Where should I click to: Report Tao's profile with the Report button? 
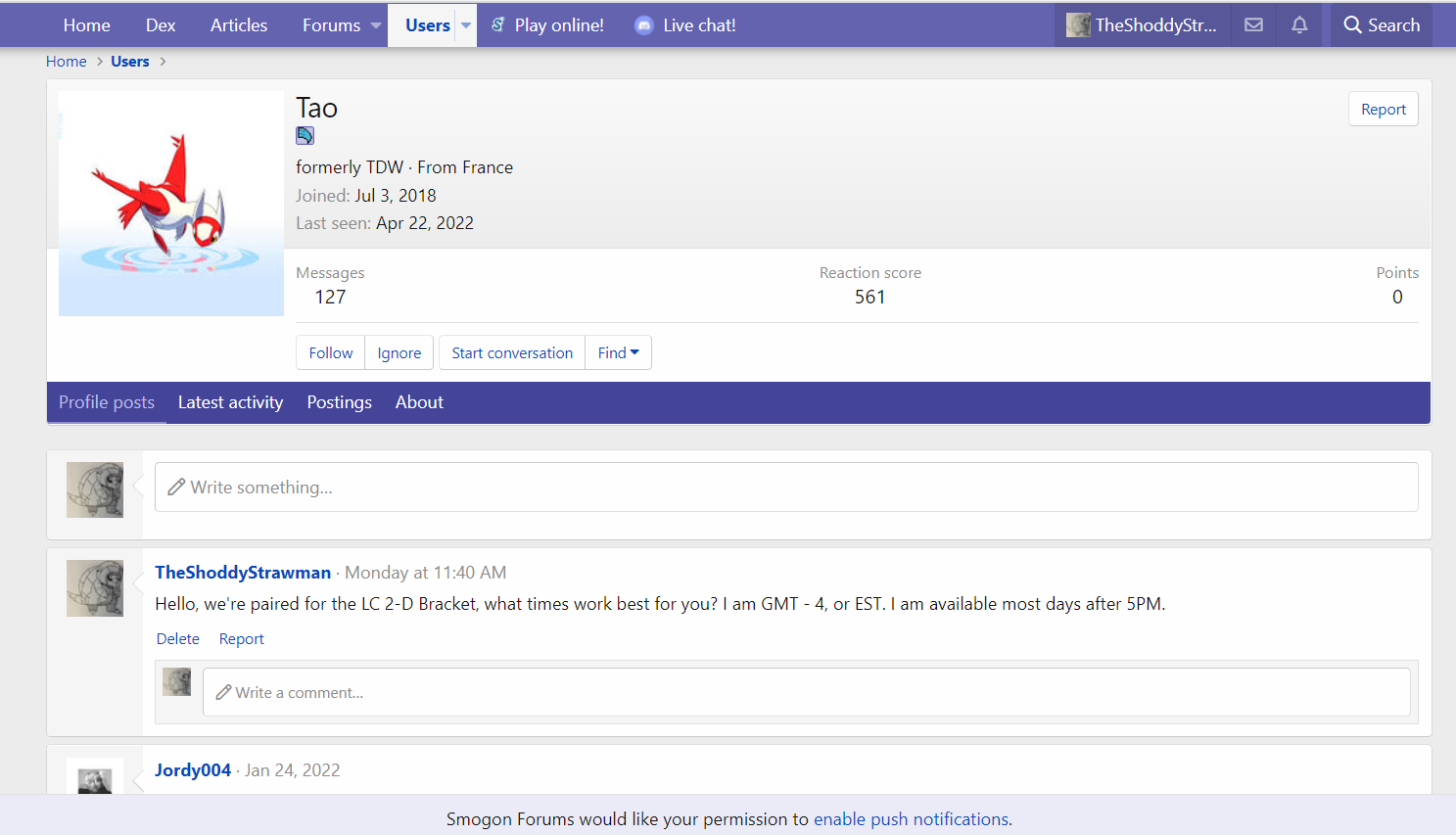[1383, 110]
